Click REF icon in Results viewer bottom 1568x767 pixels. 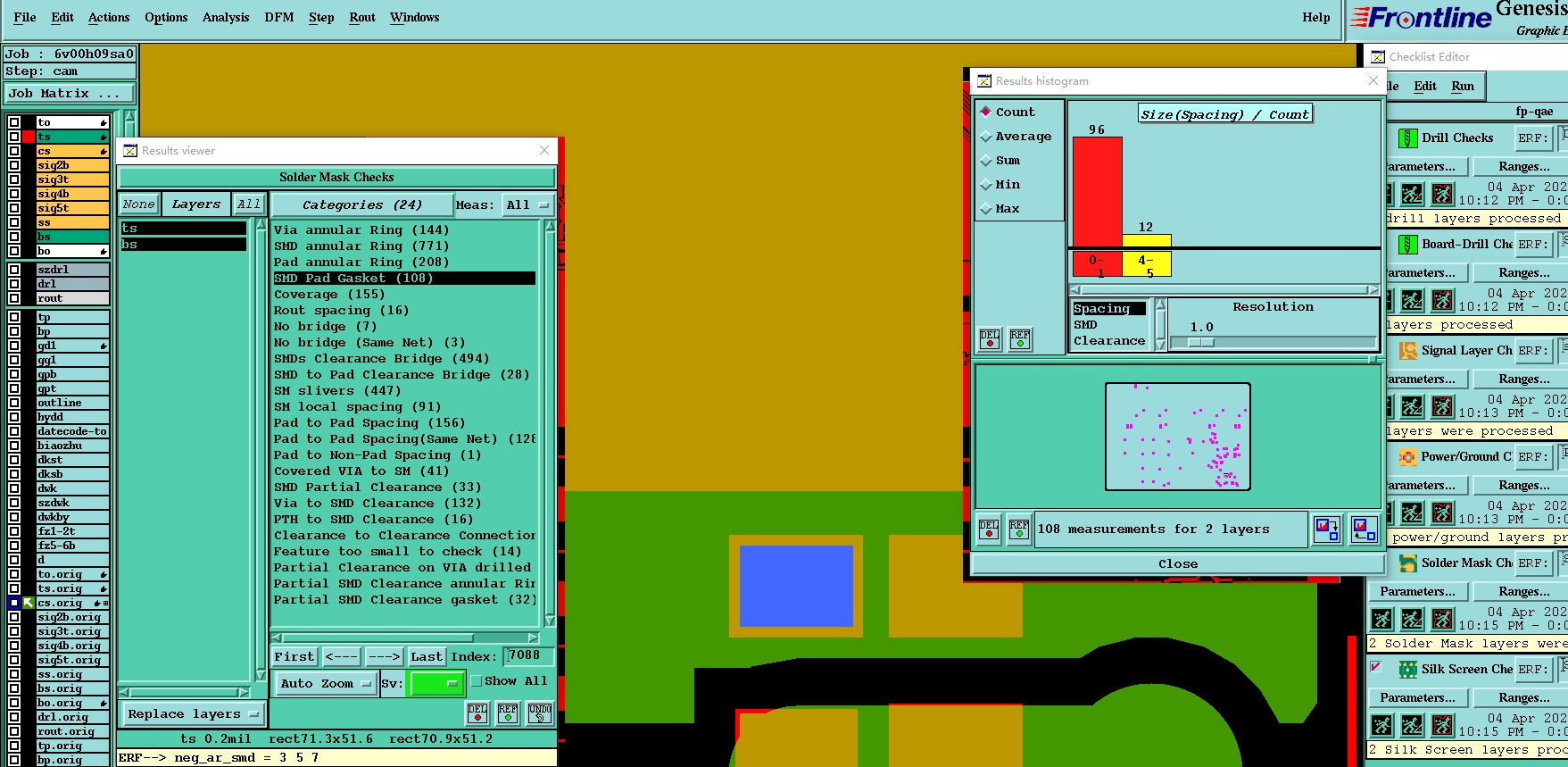tap(508, 713)
